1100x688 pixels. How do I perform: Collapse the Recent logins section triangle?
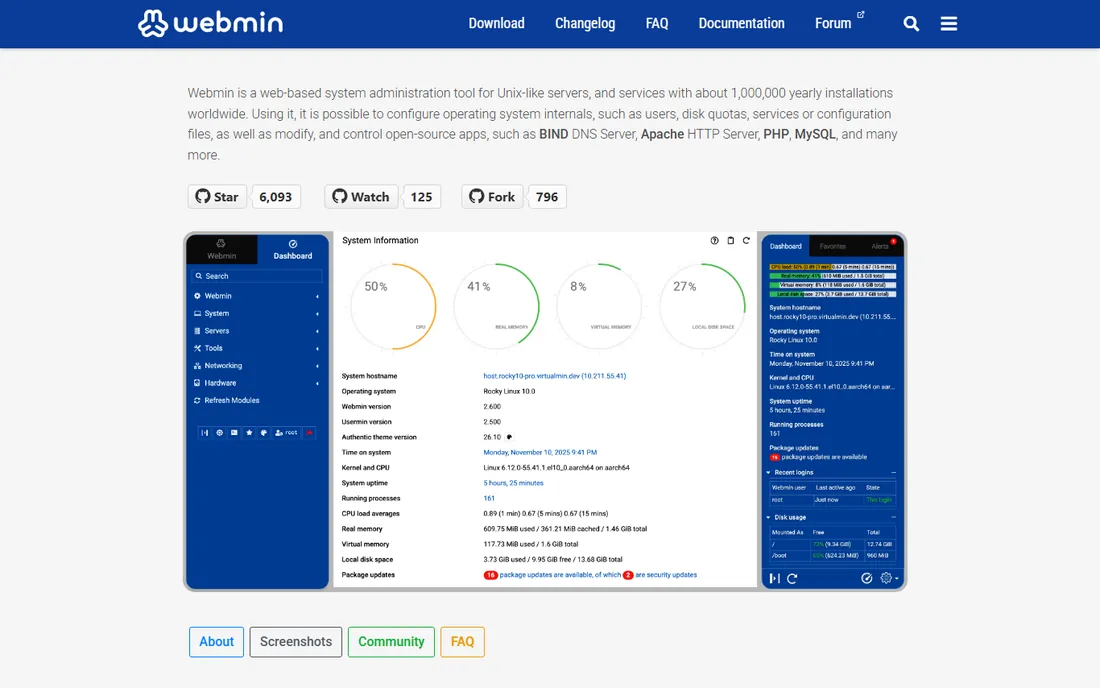(769, 473)
